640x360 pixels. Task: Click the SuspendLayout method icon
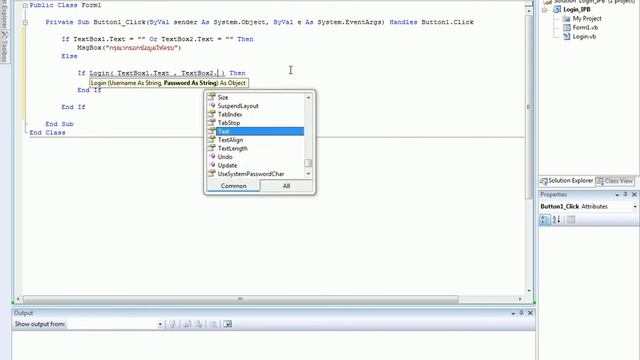212,105
